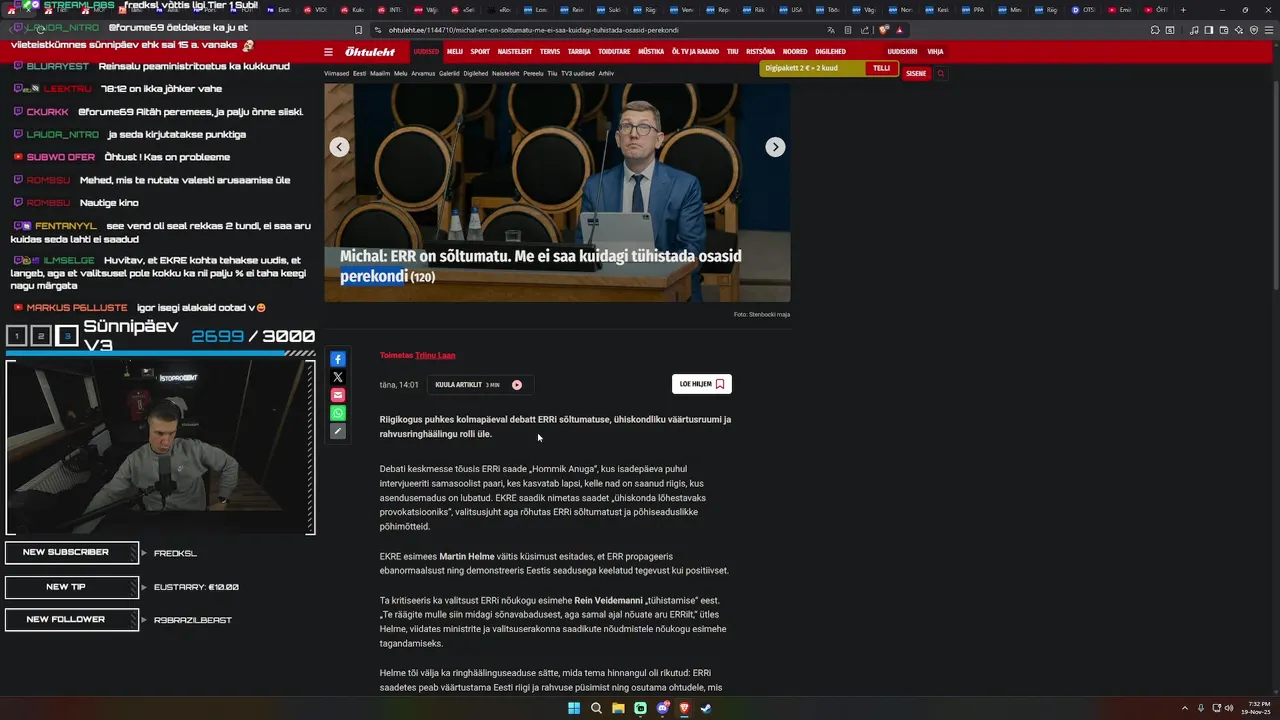This screenshot has width=1280, height=720.
Task: Open the Tervis section
Action: pos(550,51)
